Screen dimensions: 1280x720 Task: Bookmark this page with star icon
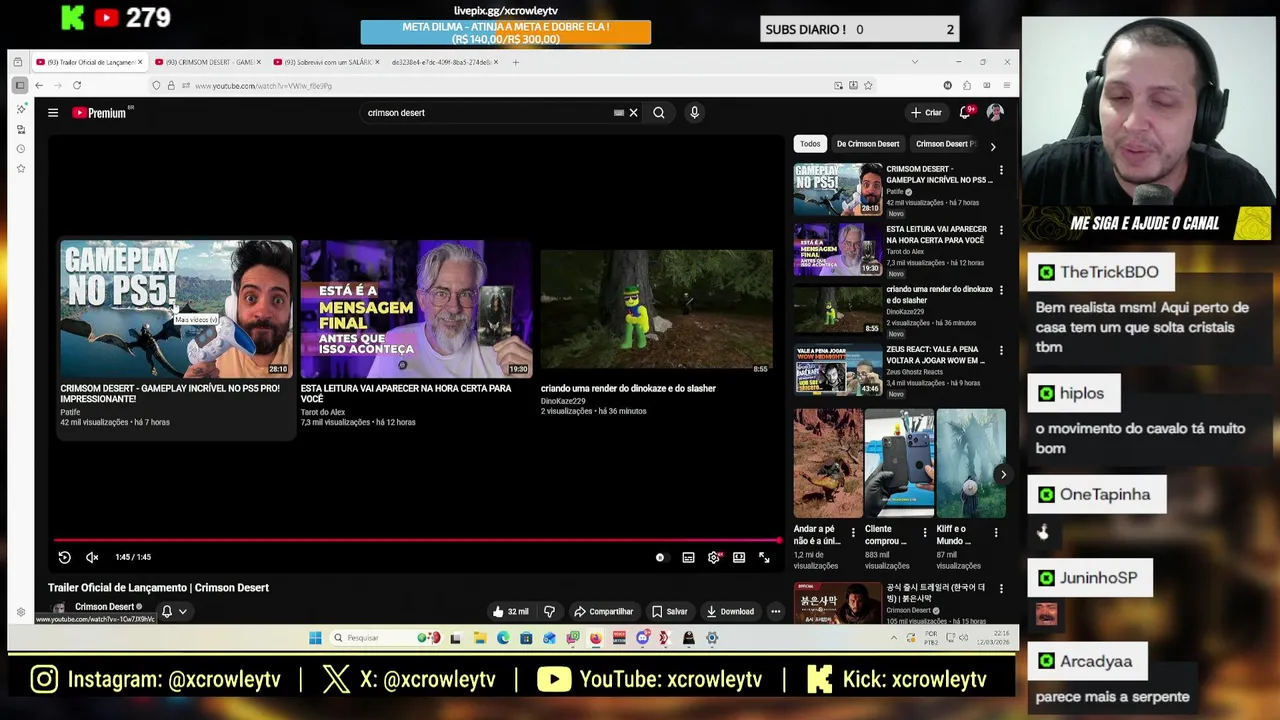tap(867, 86)
